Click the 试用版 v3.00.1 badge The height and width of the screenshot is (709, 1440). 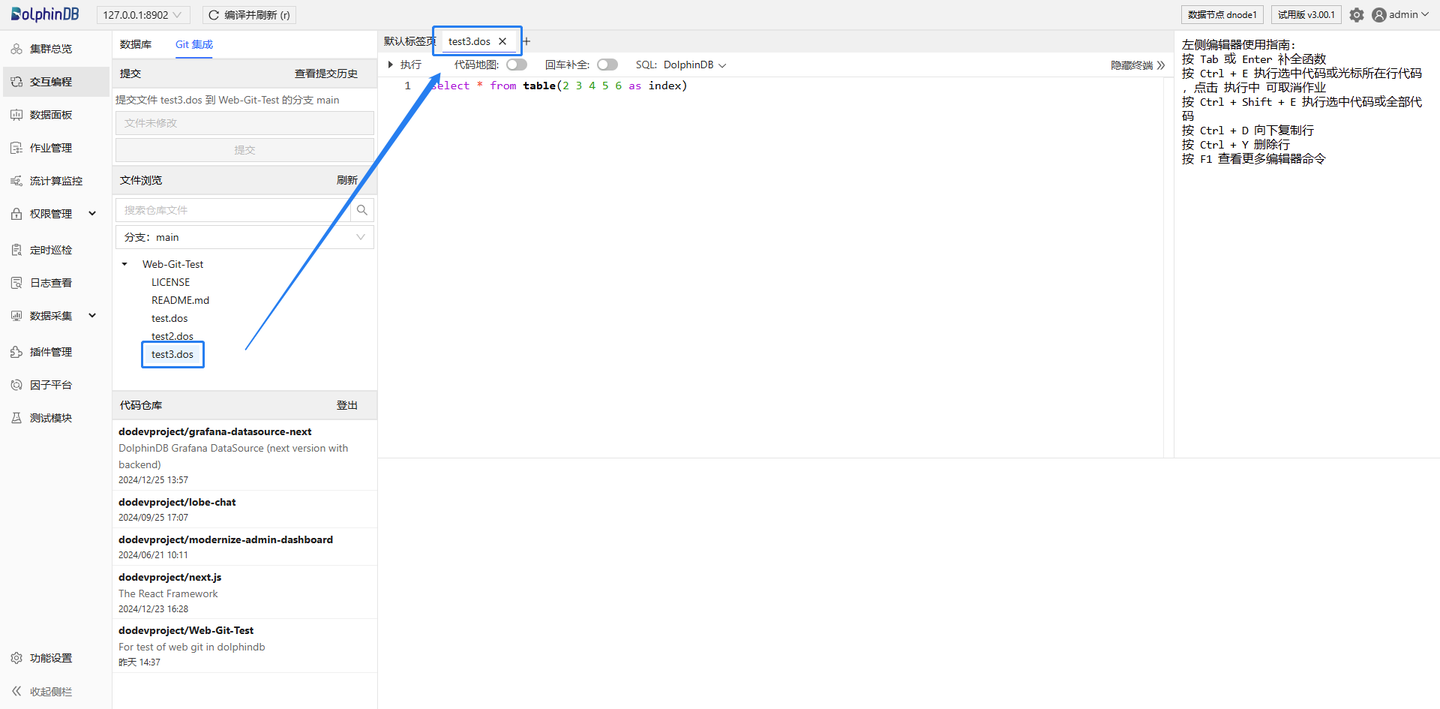point(1306,15)
